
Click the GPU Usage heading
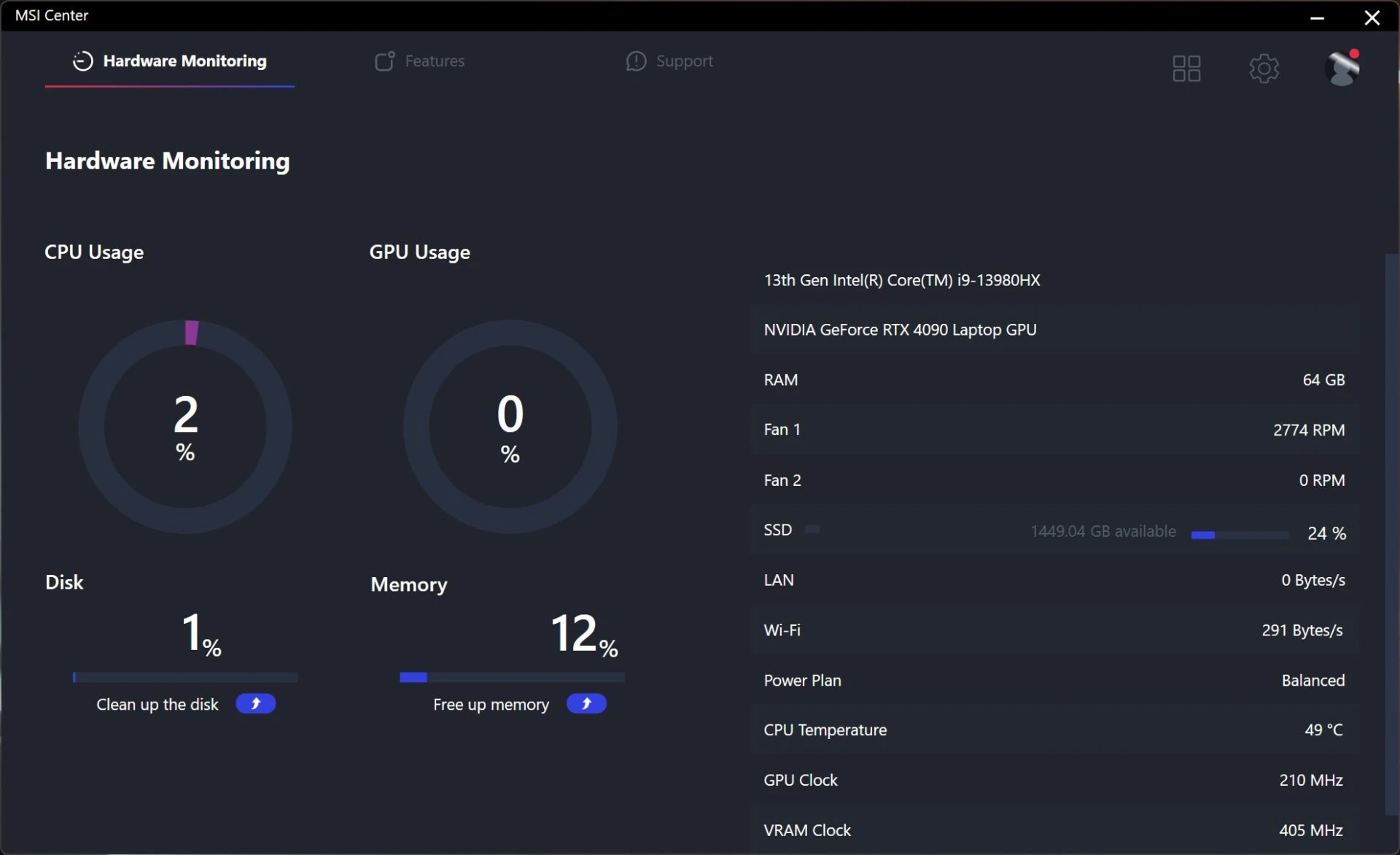click(x=420, y=252)
